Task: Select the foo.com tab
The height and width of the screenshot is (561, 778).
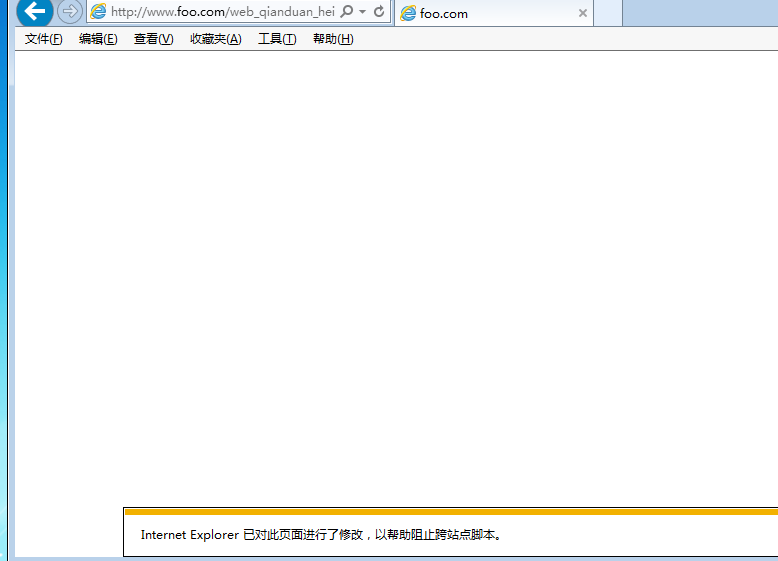Action: pyautogui.click(x=494, y=13)
